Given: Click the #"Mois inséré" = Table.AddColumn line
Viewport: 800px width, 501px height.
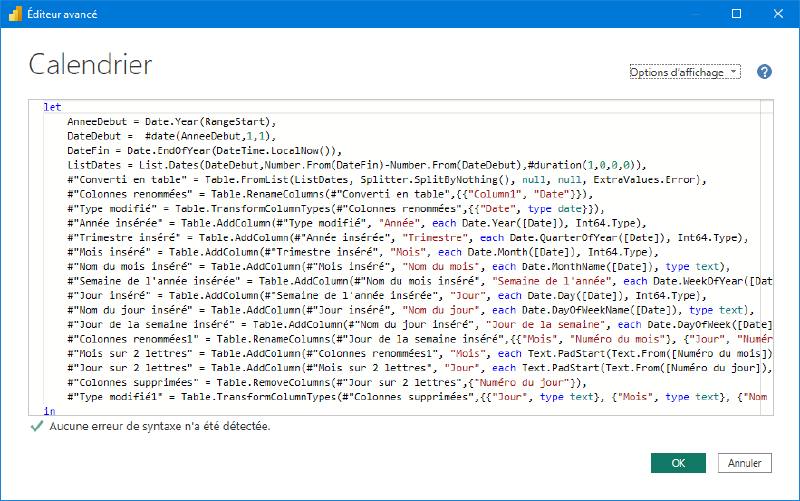Looking at the screenshot, I should (x=363, y=252).
